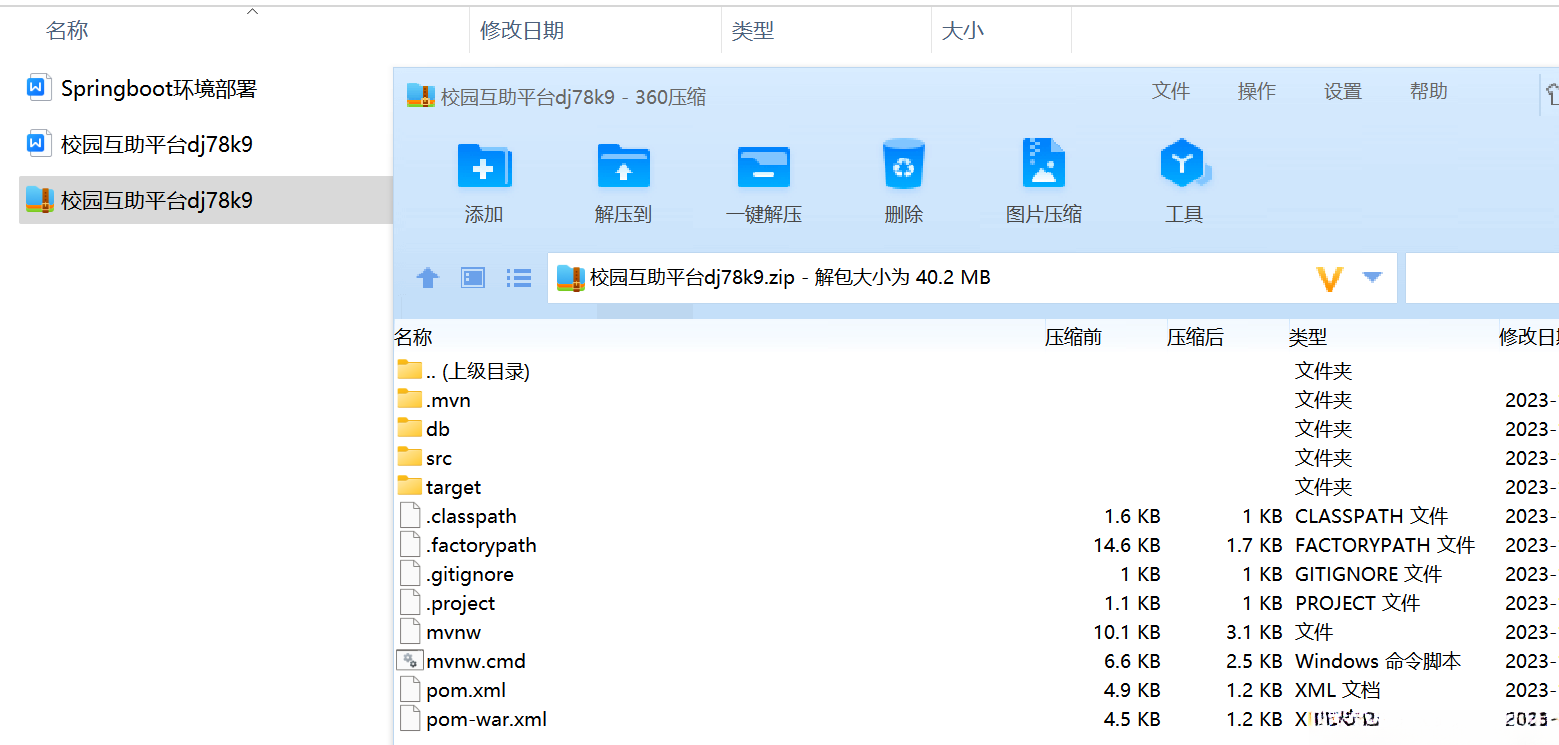Click the .mvn folder icon

(x=409, y=399)
